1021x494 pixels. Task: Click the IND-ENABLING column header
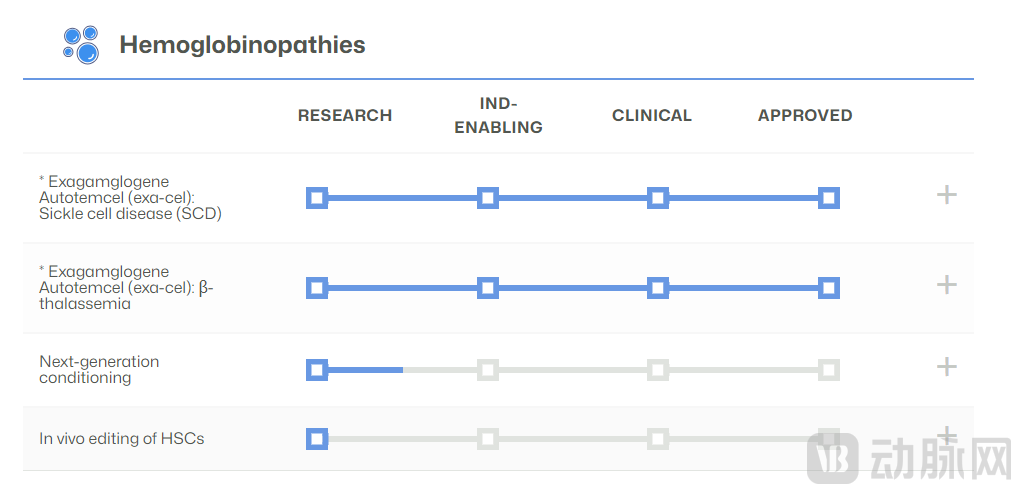coord(498,115)
